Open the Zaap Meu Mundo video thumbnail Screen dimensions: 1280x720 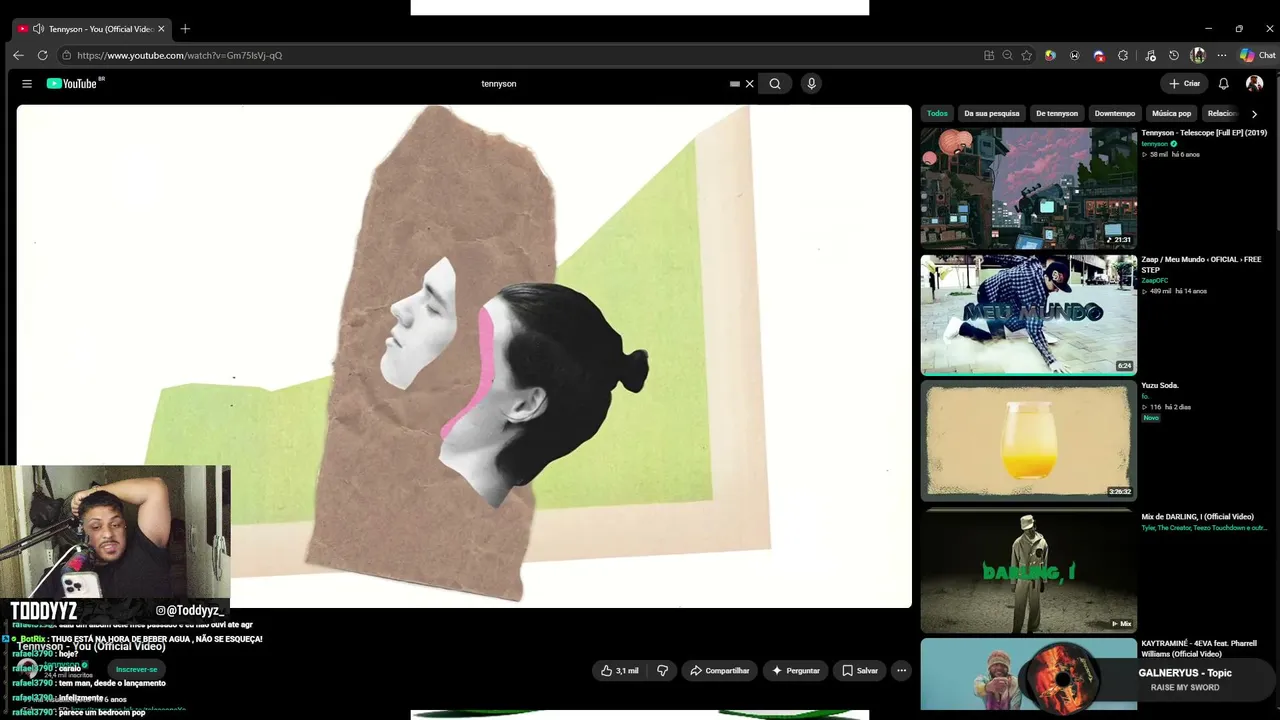(1028, 315)
